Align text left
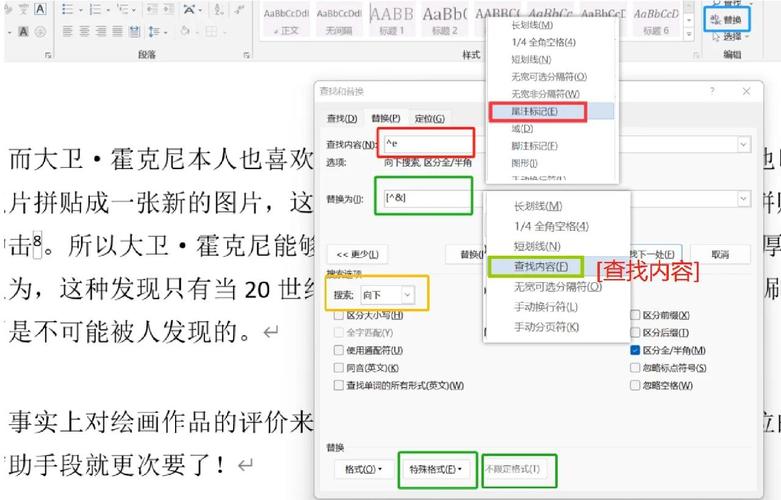Viewport: 781px width, 500px height. (x=67, y=32)
